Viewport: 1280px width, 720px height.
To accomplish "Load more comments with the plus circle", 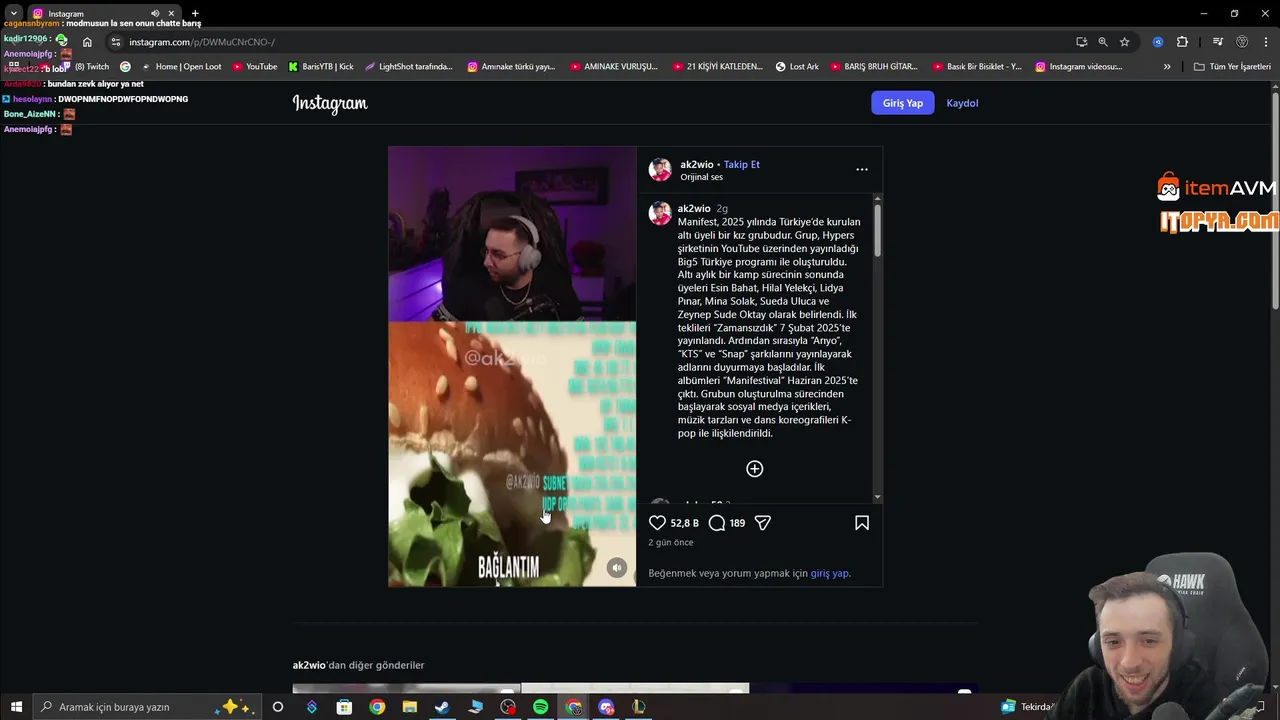I will (755, 469).
